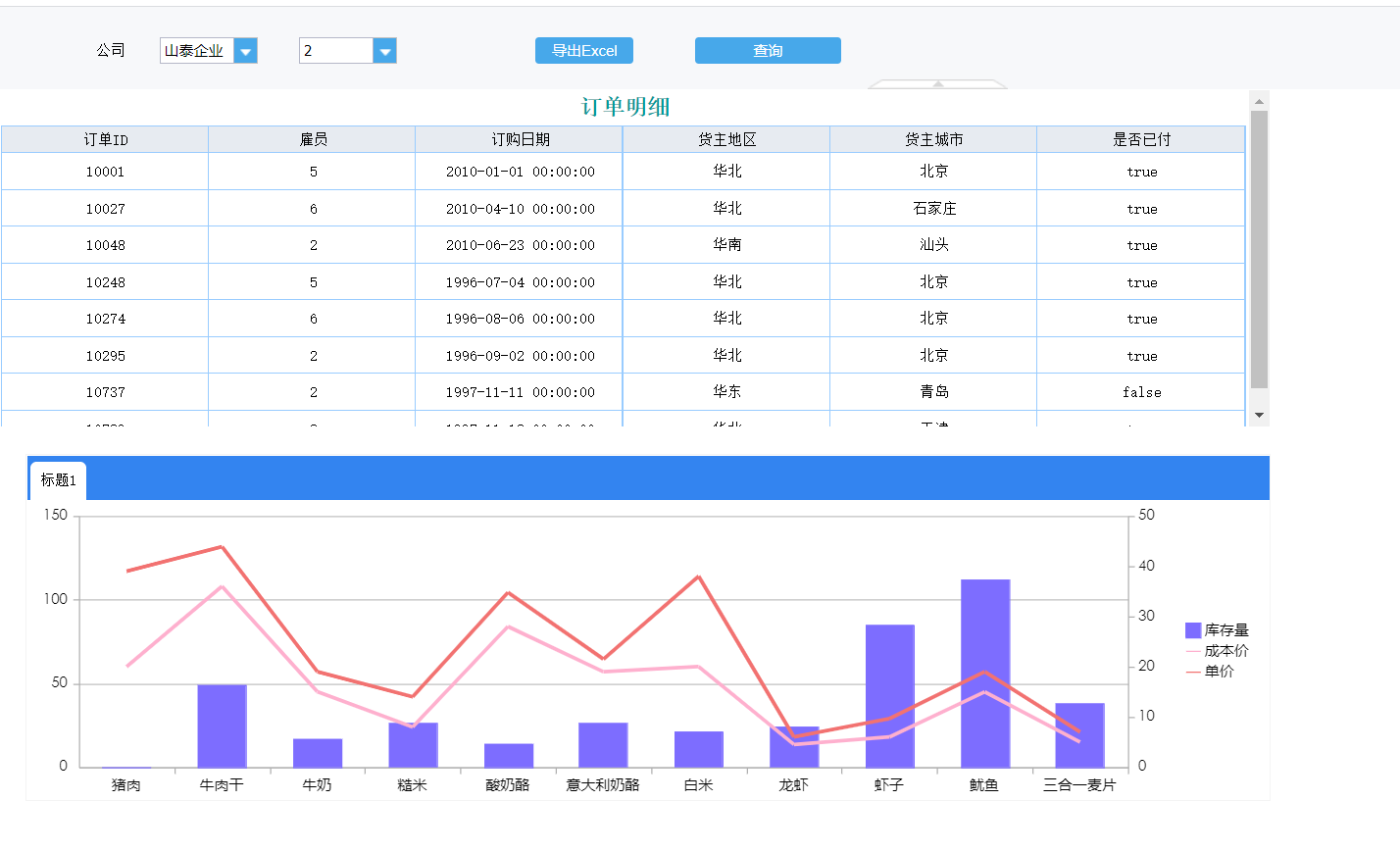Click the table scrollbar down arrow
The width and height of the screenshot is (1400, 851).
coord(1260,416)
